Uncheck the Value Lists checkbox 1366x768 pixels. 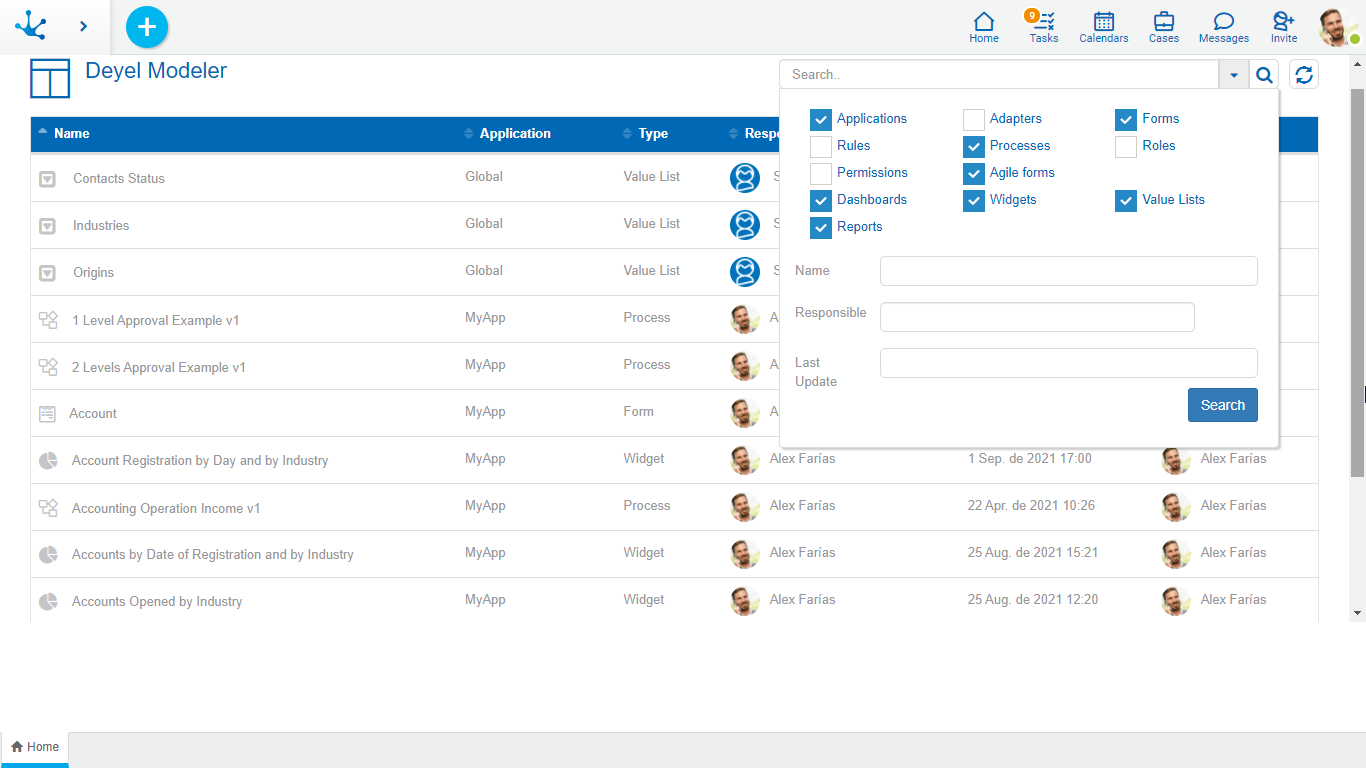[x=1126, y=201]
